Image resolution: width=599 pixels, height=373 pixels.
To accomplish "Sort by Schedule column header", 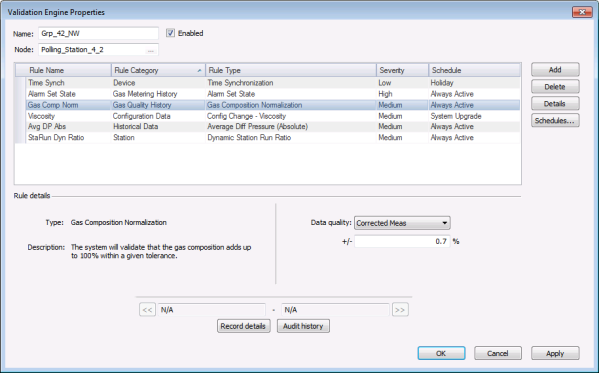I will (x=474, y=70).
